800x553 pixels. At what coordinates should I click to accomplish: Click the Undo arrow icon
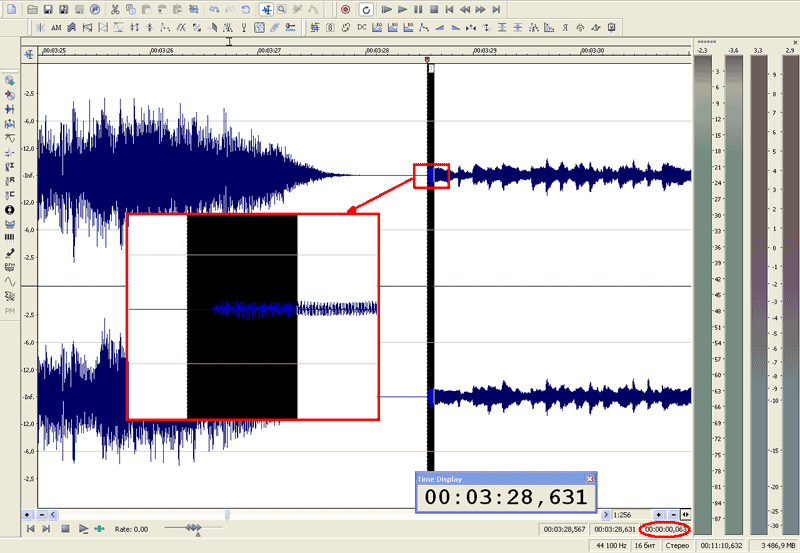[x=214, y=8]
